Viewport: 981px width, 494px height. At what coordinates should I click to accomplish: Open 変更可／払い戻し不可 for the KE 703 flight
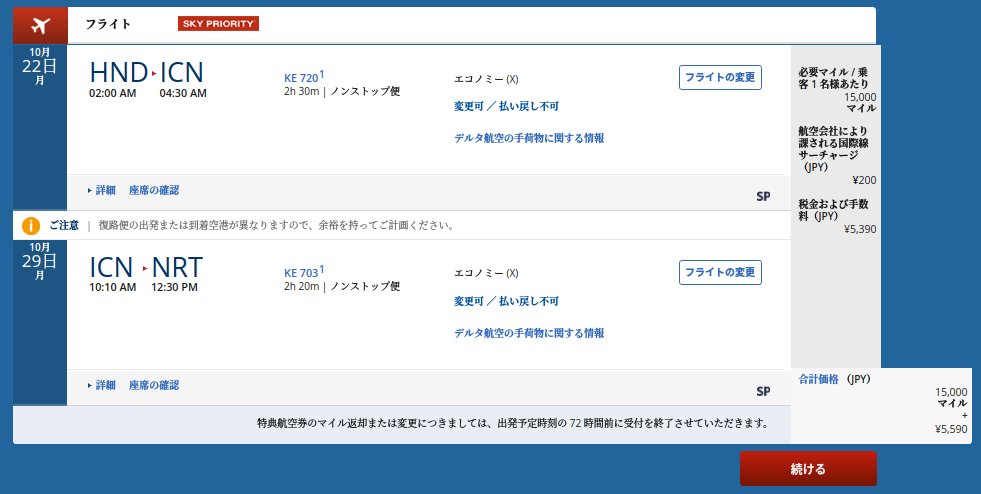pos(506,301)
